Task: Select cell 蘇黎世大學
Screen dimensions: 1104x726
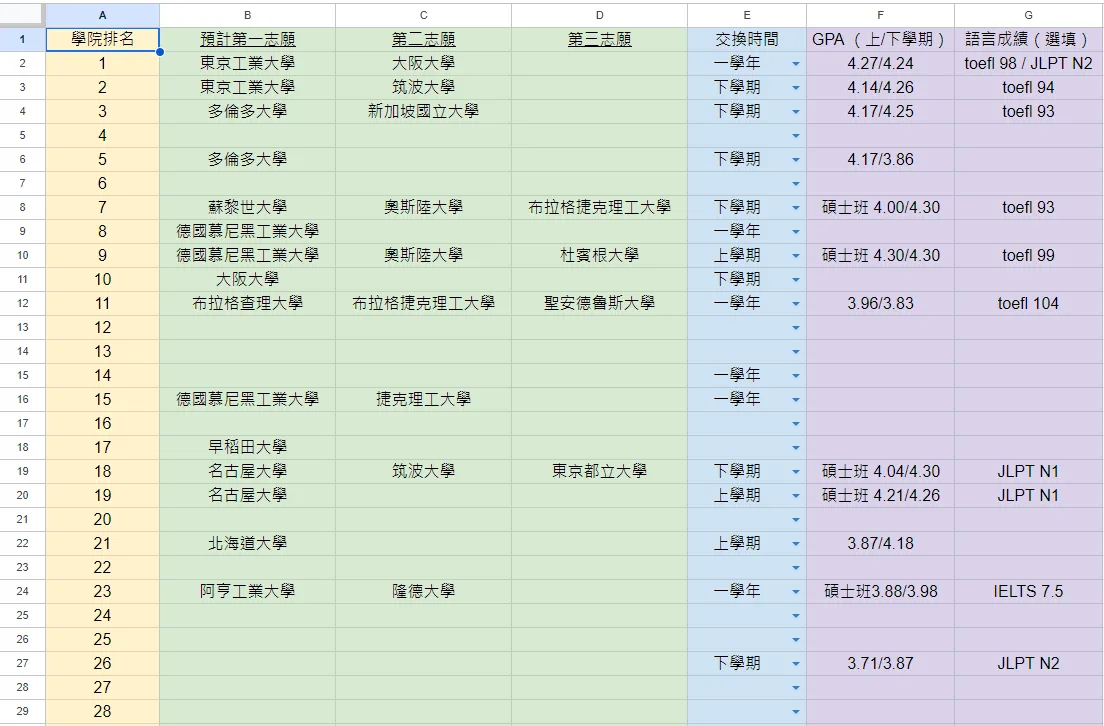Action: pyautogui.click(x=247, y=207)
